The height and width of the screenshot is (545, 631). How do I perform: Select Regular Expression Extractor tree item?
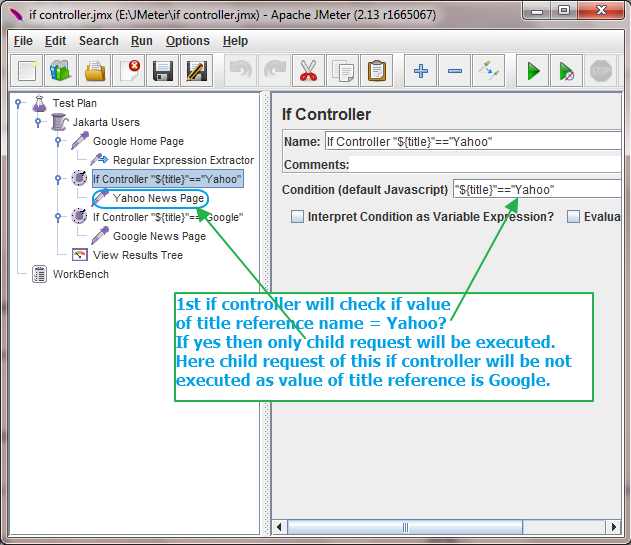(184, 160)
